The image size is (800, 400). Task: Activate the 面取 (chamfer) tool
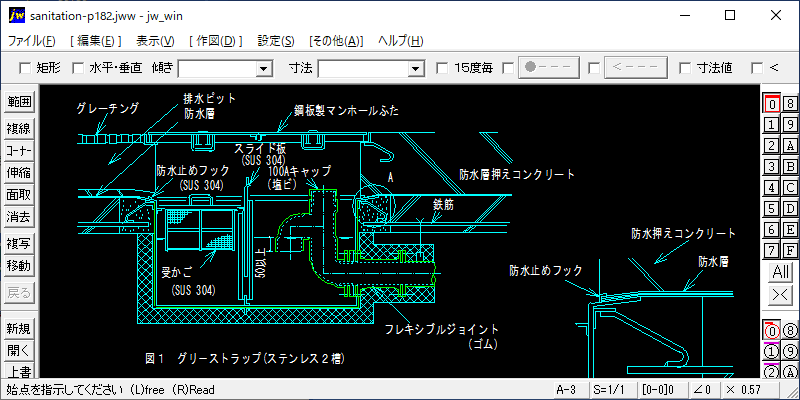click(19, 194)
